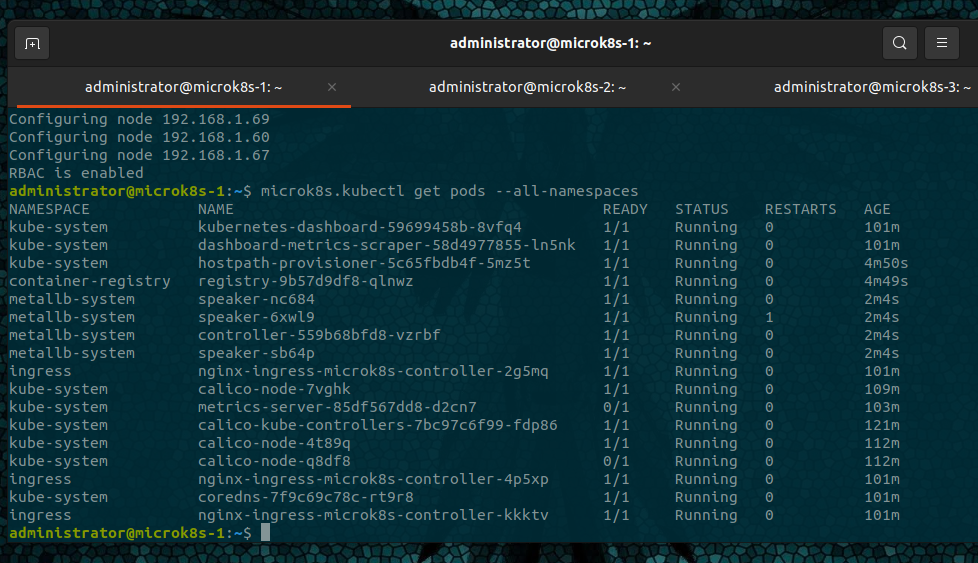
Task: Click the 109m age value
Action: coord(881,390)
